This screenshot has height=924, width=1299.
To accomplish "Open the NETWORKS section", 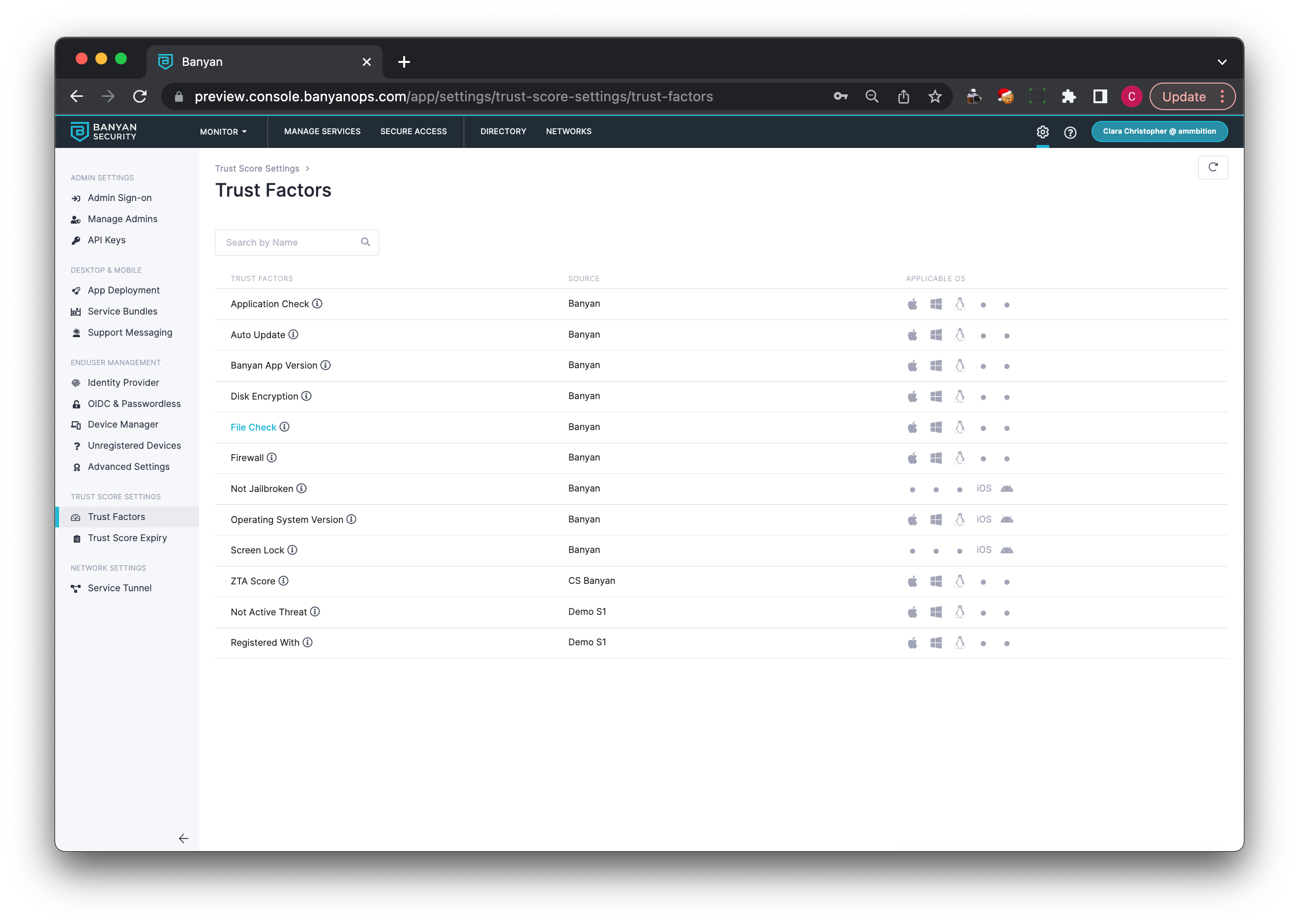I will pos(569,131).
